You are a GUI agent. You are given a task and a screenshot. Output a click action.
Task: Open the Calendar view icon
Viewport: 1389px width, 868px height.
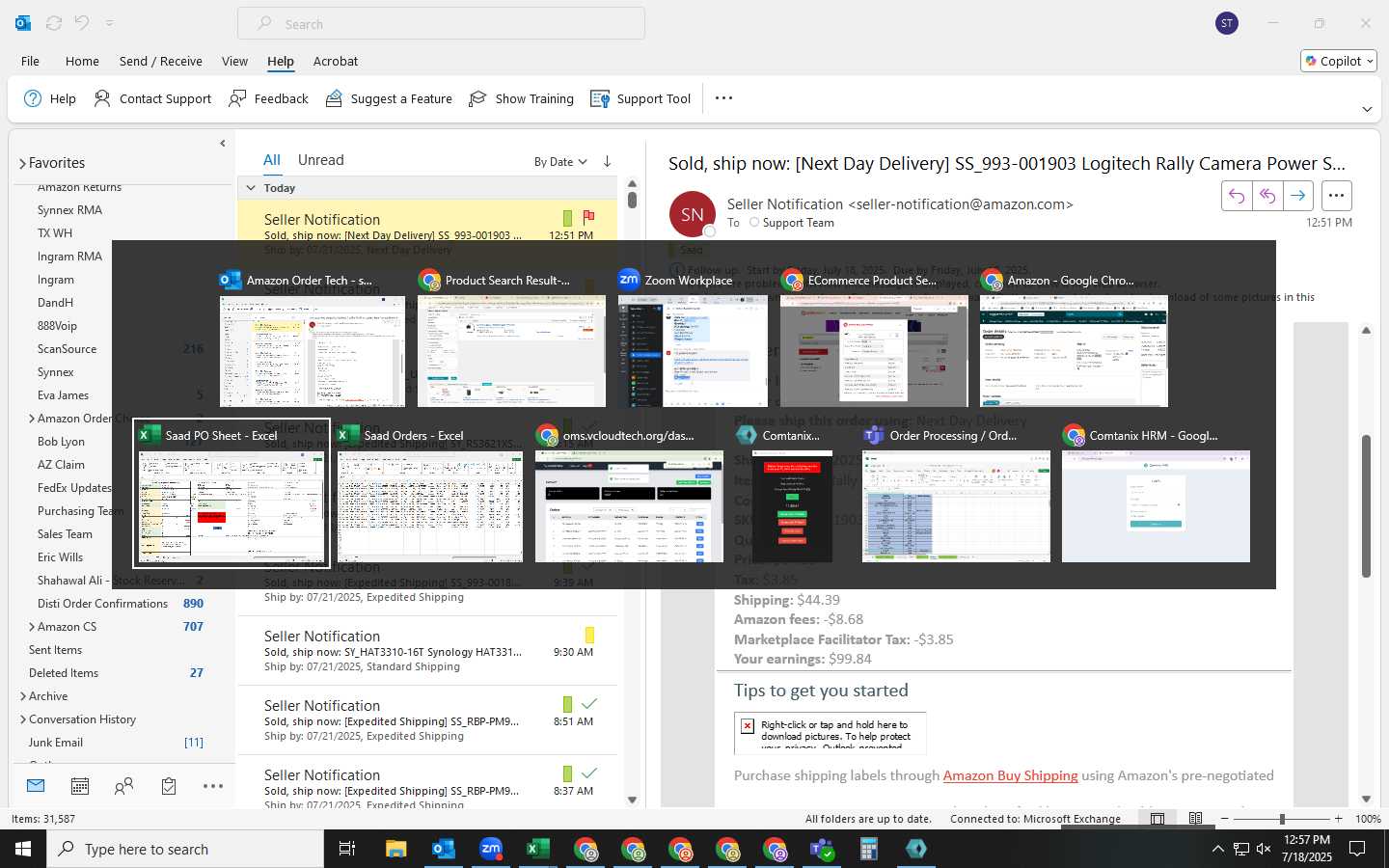[80, 786]
